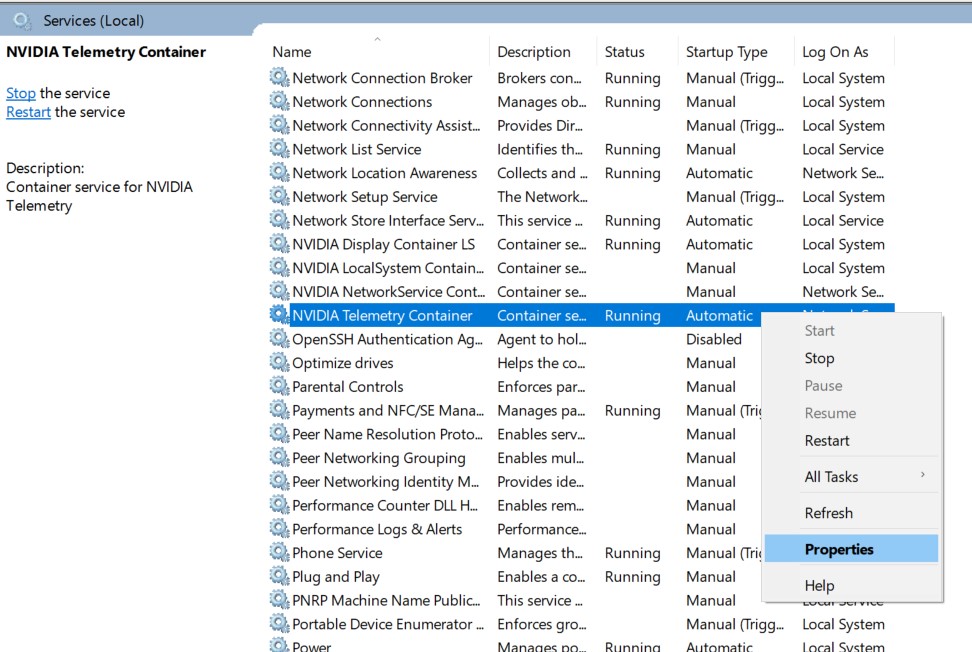Click the Stop the service link
This screenshot has height=652, width=972.
tap(21, 93)
